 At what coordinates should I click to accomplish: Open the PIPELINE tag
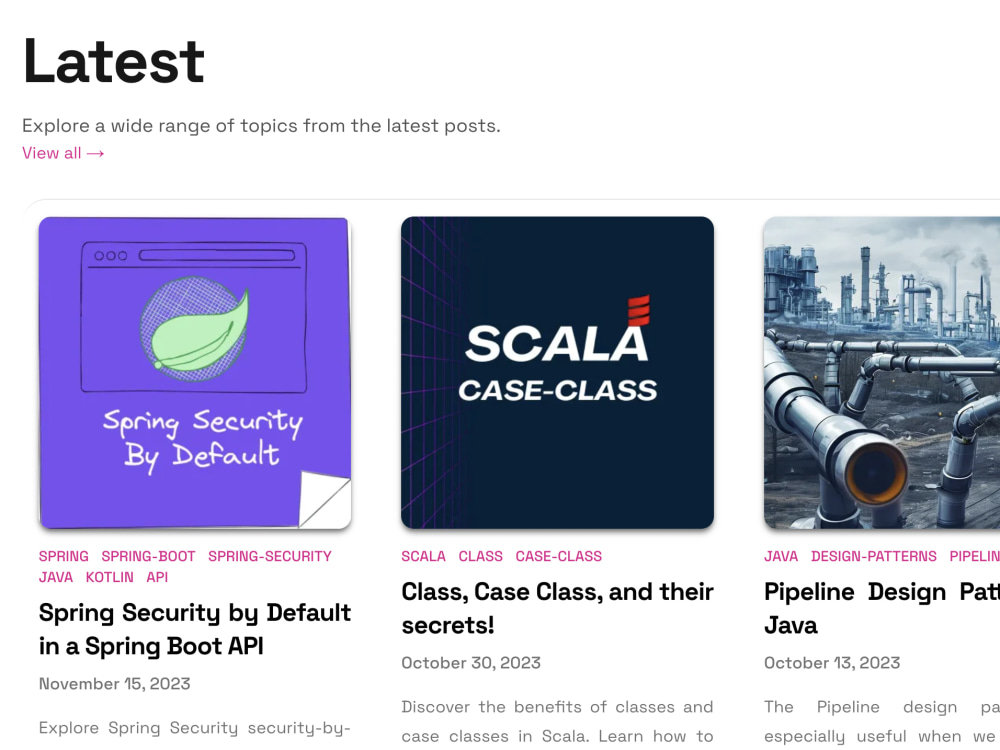pyautogui.click(x=975, y=556)
